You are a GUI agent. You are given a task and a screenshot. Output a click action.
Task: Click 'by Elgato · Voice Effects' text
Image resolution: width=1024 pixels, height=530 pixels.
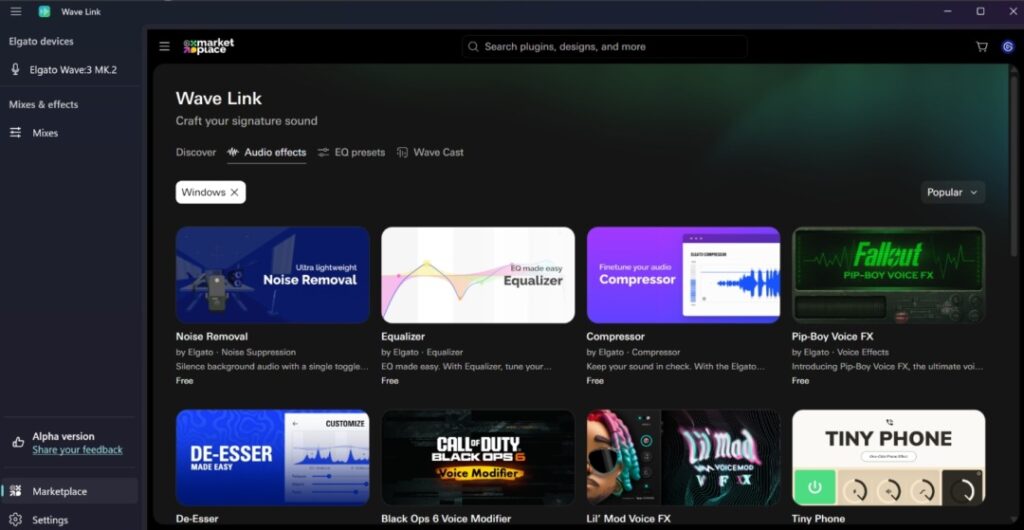840,352
